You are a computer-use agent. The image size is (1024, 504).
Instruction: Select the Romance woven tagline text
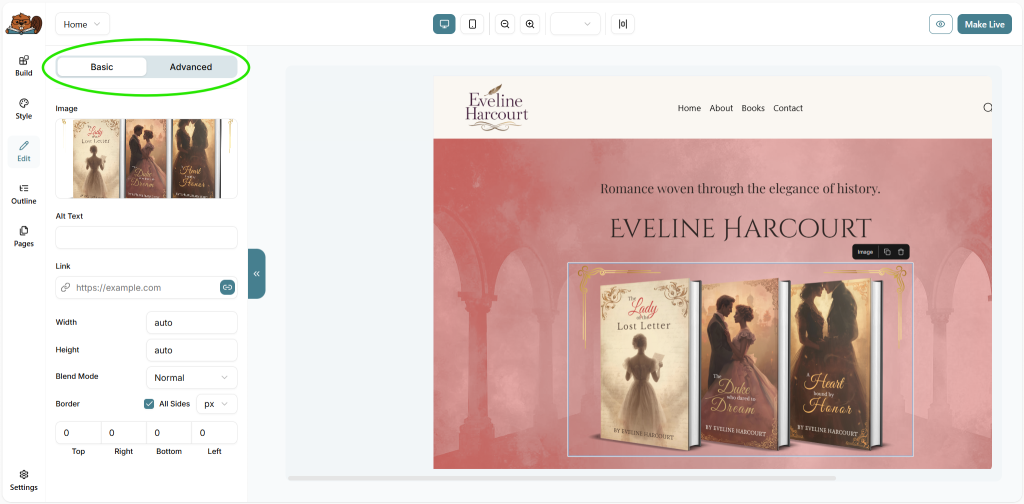(740, 189)
